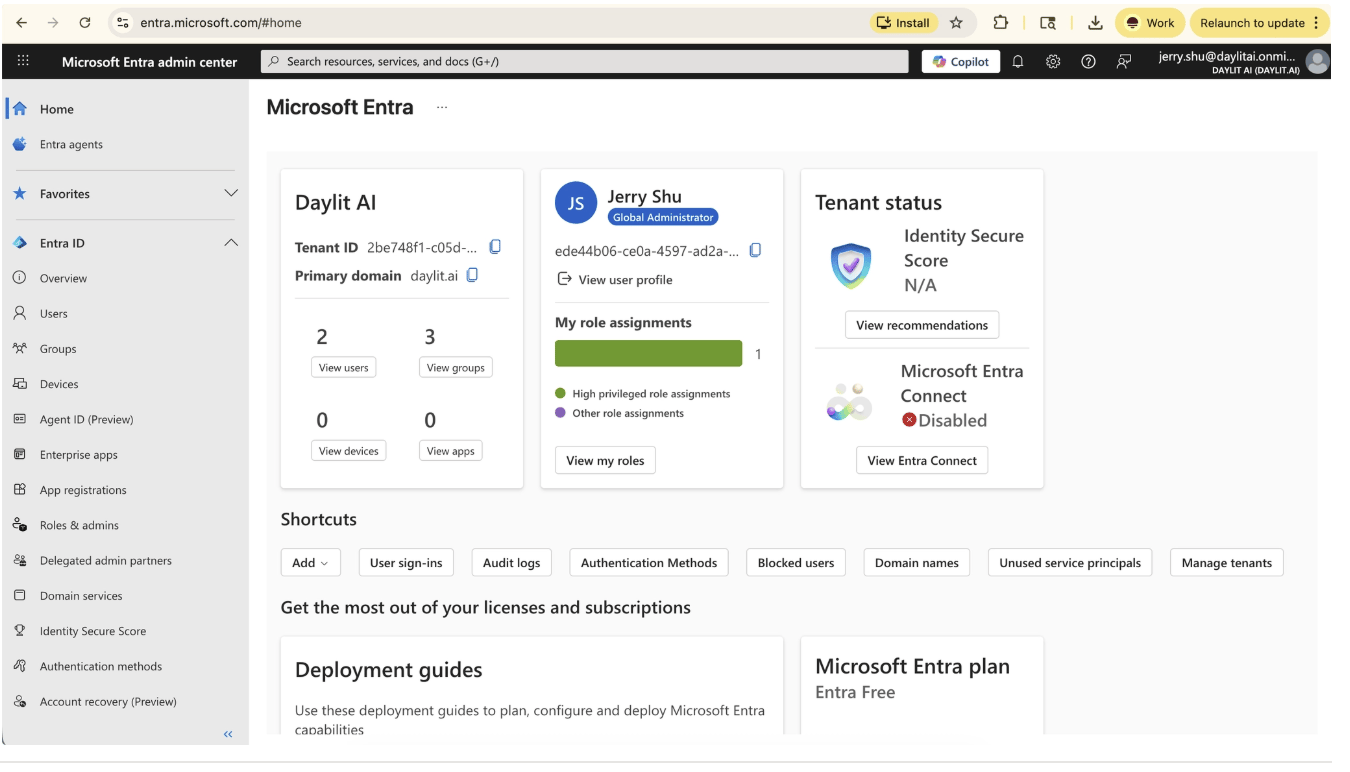This screenshot has height=772, width=1350.
Task: Open the notifications bell icon
Action: point(1018,62)
